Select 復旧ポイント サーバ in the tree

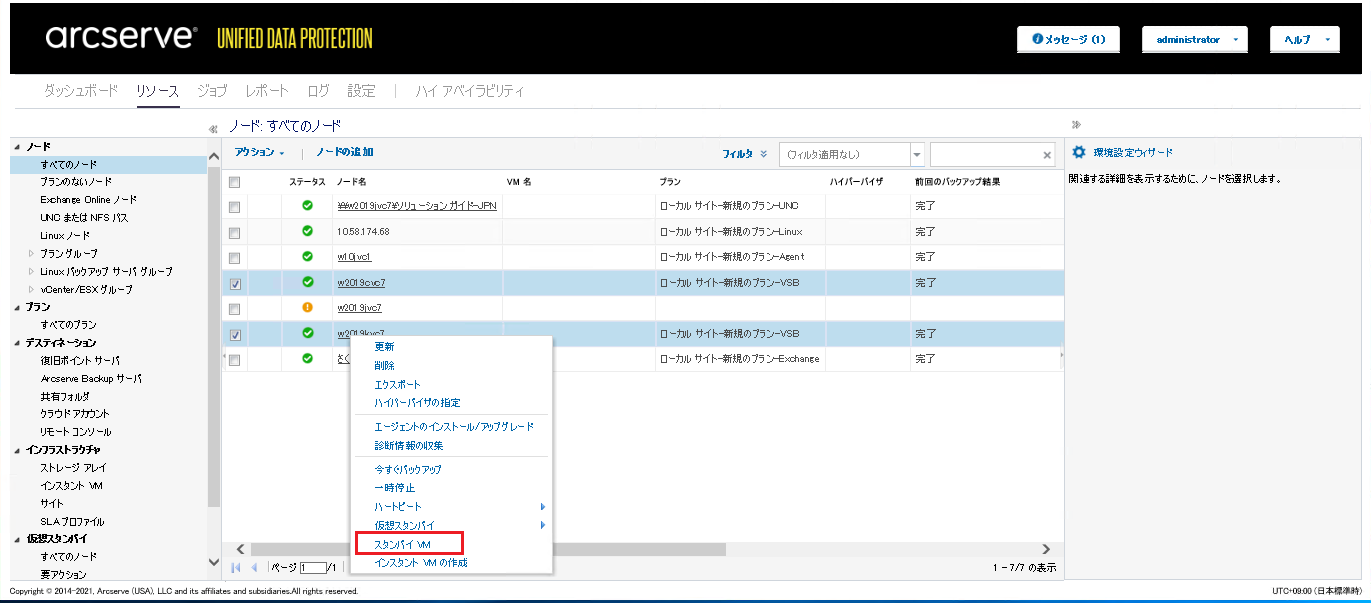point(80,361)
